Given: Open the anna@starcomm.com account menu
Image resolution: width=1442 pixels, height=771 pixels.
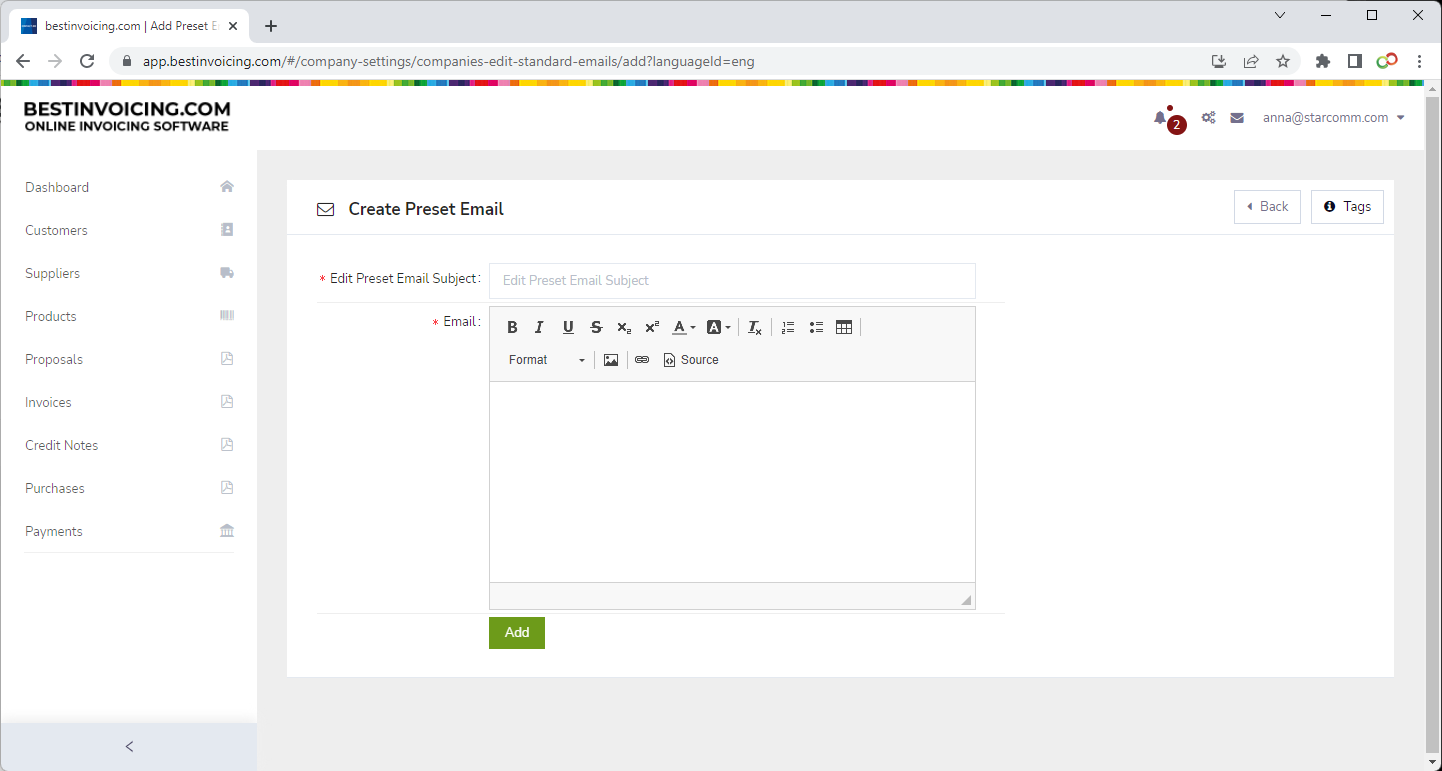Looking at the screenshot, I should [x=1333, y=118].
